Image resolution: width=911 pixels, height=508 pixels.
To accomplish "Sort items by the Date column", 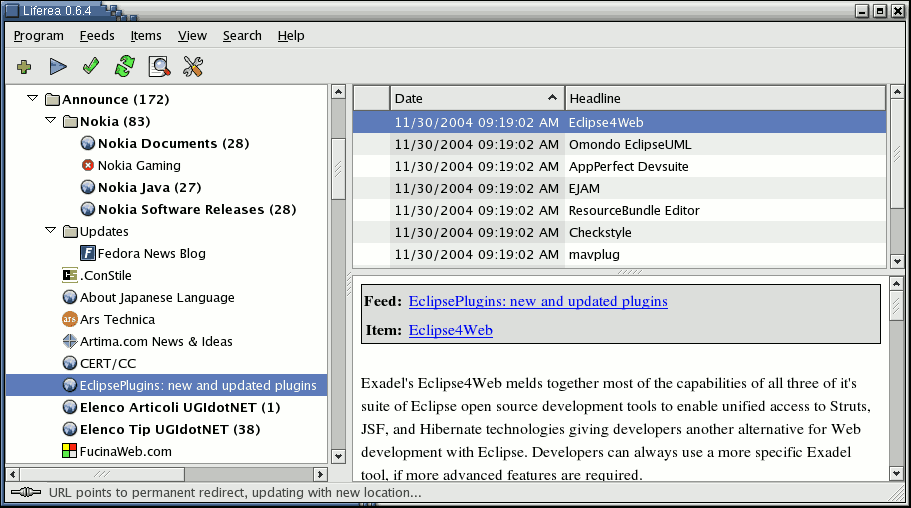I will click(x=477, y=98).
